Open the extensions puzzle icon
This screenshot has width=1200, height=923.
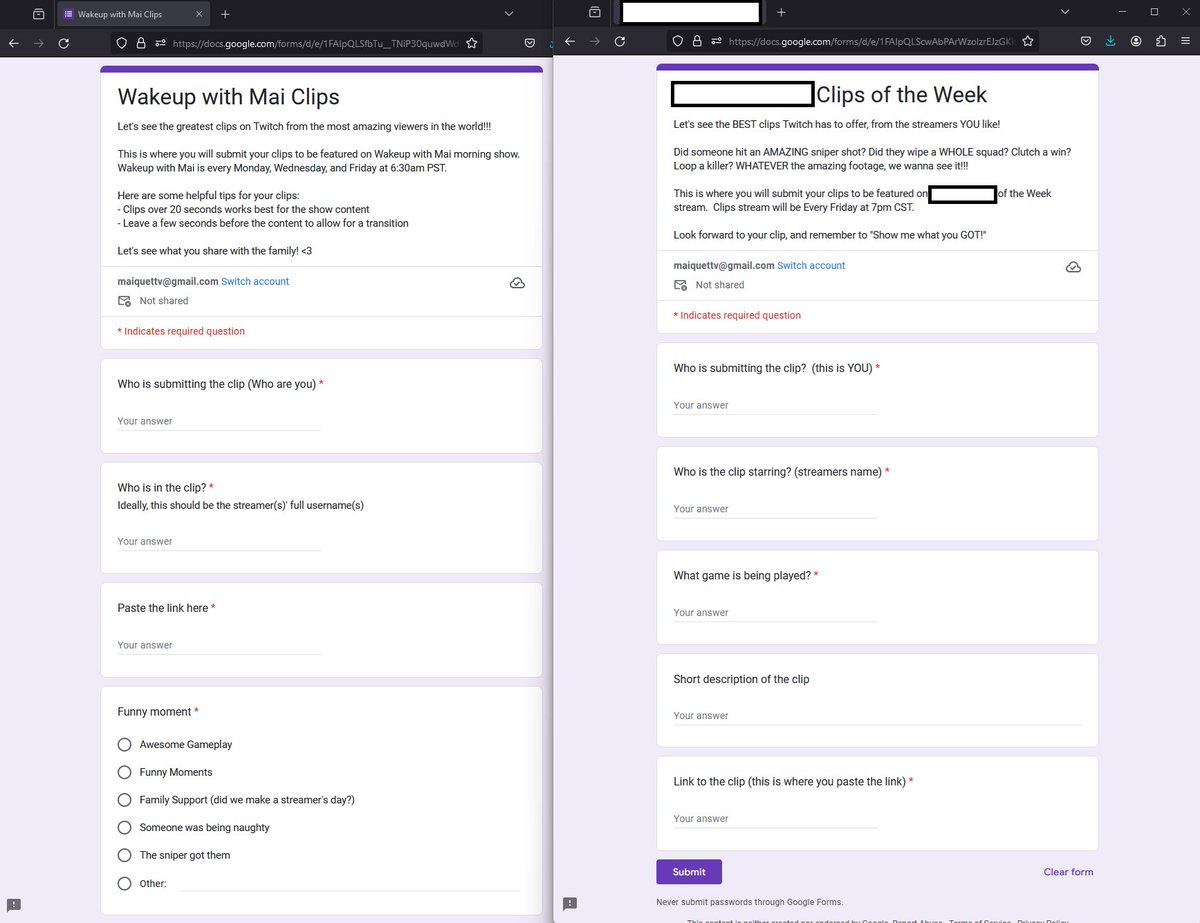pyautogui.click(x=1160, y=41)
